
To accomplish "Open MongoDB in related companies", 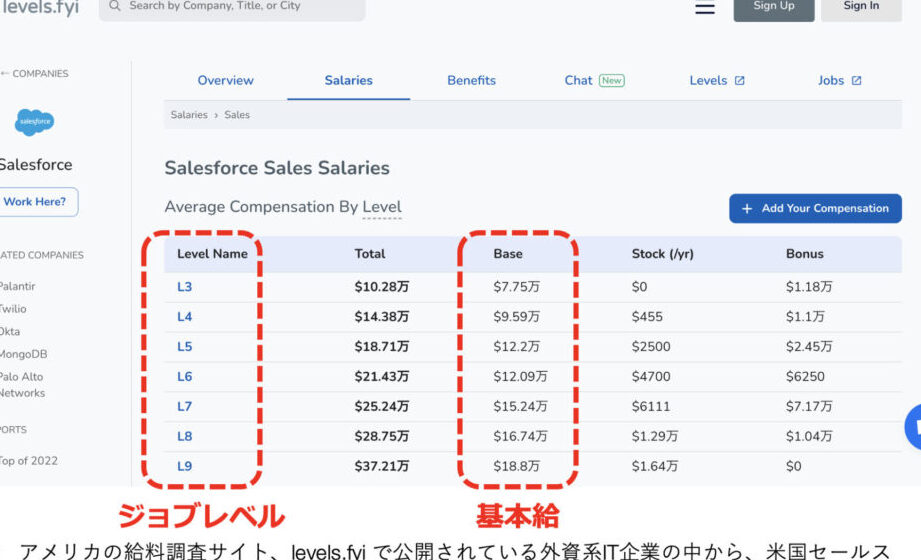I will 23,354.
